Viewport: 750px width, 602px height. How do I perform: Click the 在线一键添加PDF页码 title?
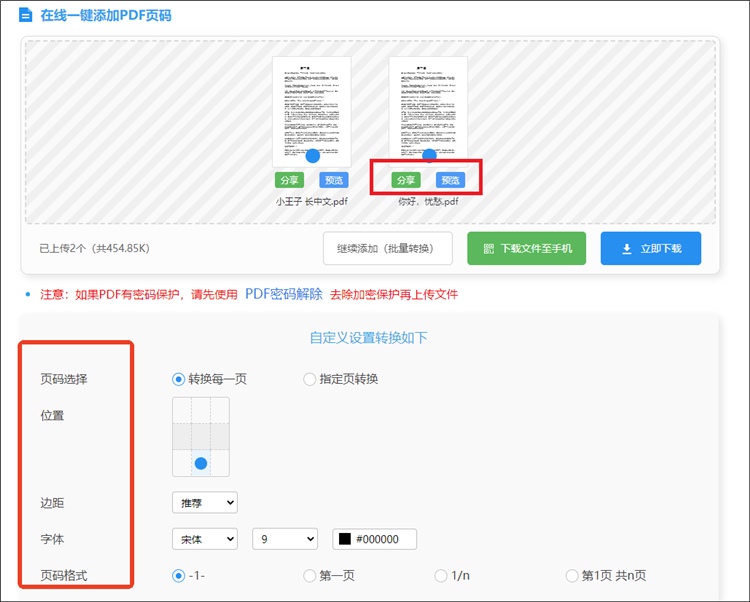point(106,15)
